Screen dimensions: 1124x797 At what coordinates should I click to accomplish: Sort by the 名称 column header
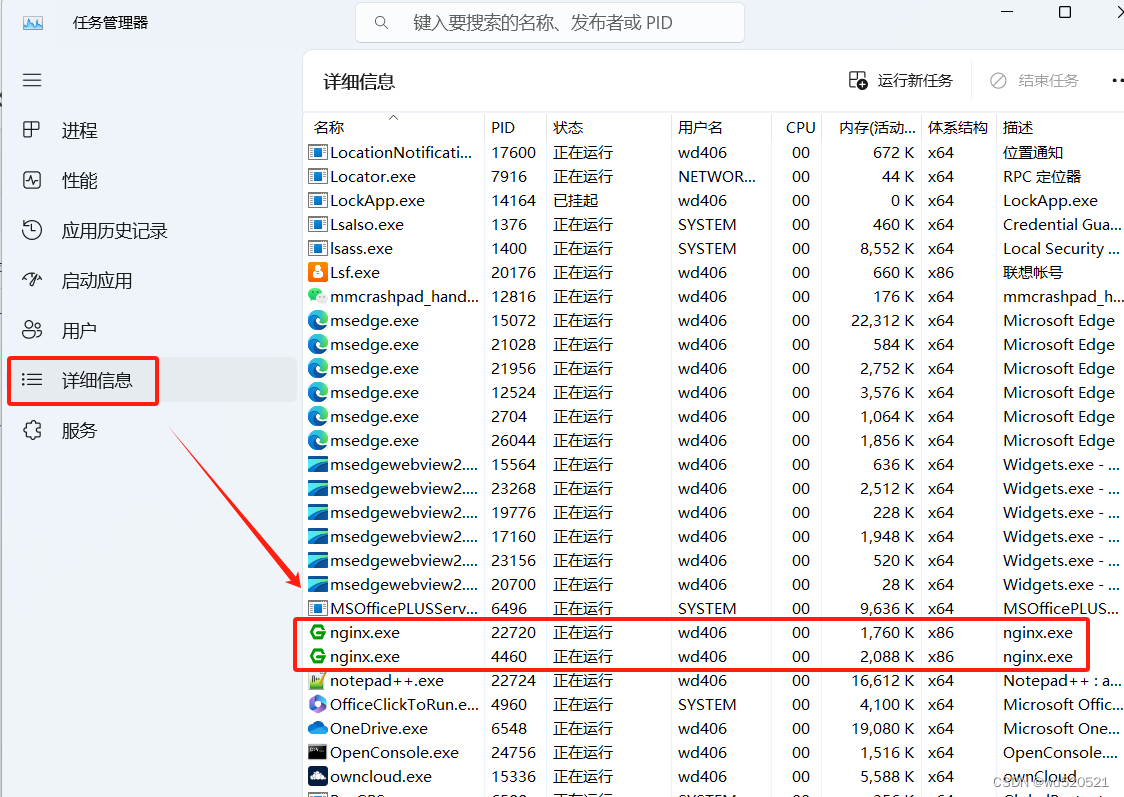point(394,127)
